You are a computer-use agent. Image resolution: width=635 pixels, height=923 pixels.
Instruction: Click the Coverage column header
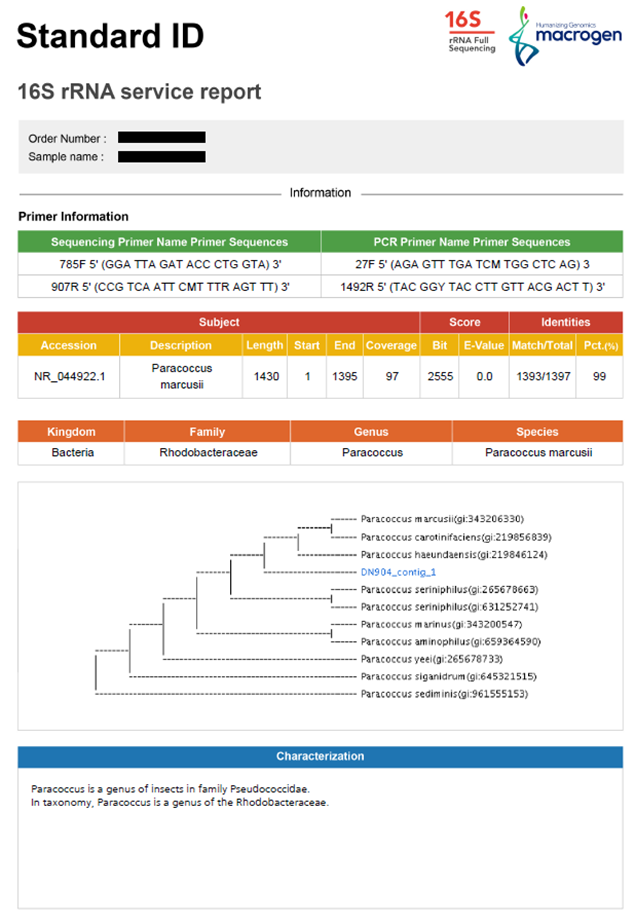[x=391, y=345]
